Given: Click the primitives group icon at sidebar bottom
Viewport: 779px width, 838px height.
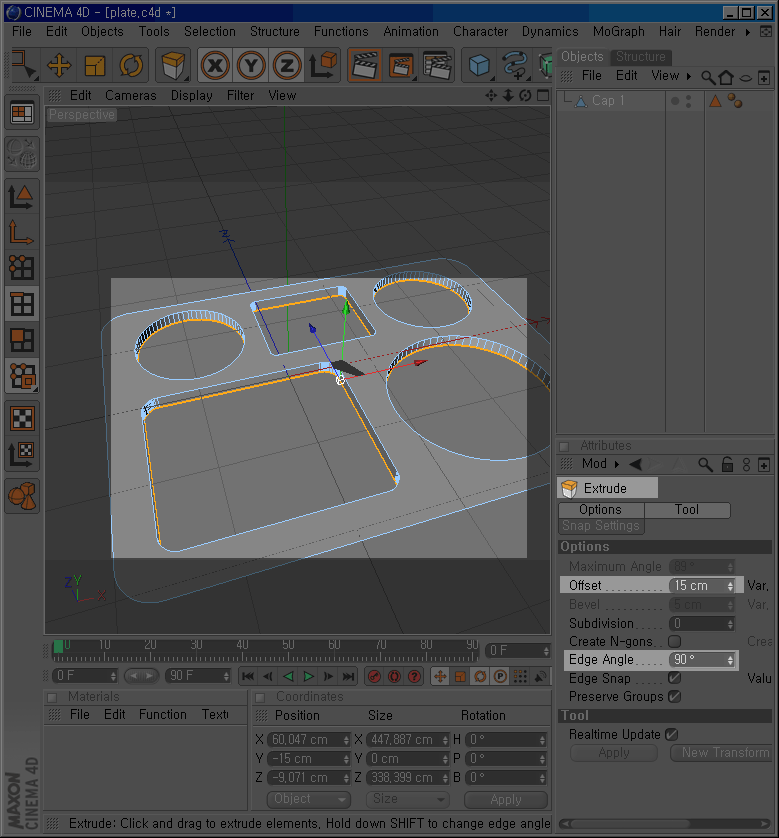Looking at the screenshot, I should point(22,495).
